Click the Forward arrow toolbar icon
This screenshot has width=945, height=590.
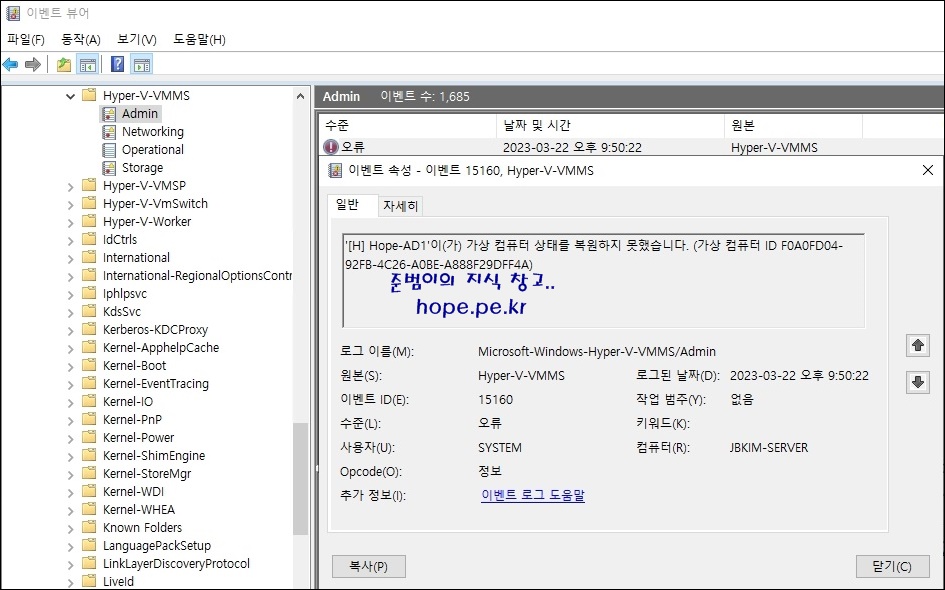click(33, 64)
